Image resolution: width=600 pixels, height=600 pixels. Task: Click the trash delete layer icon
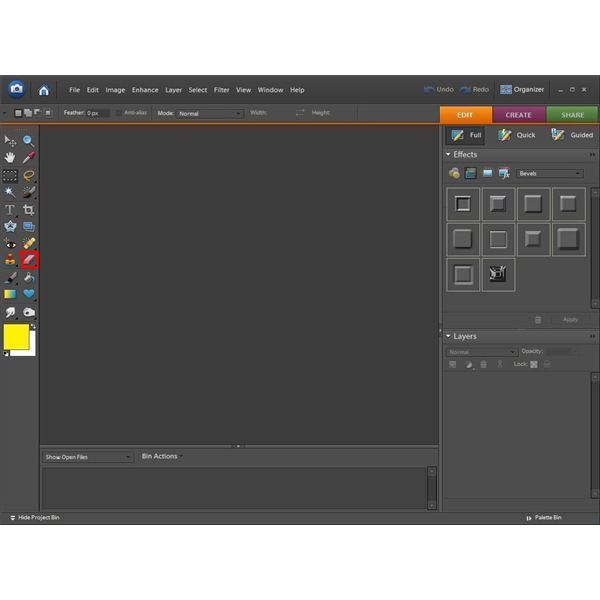point(484,364)
